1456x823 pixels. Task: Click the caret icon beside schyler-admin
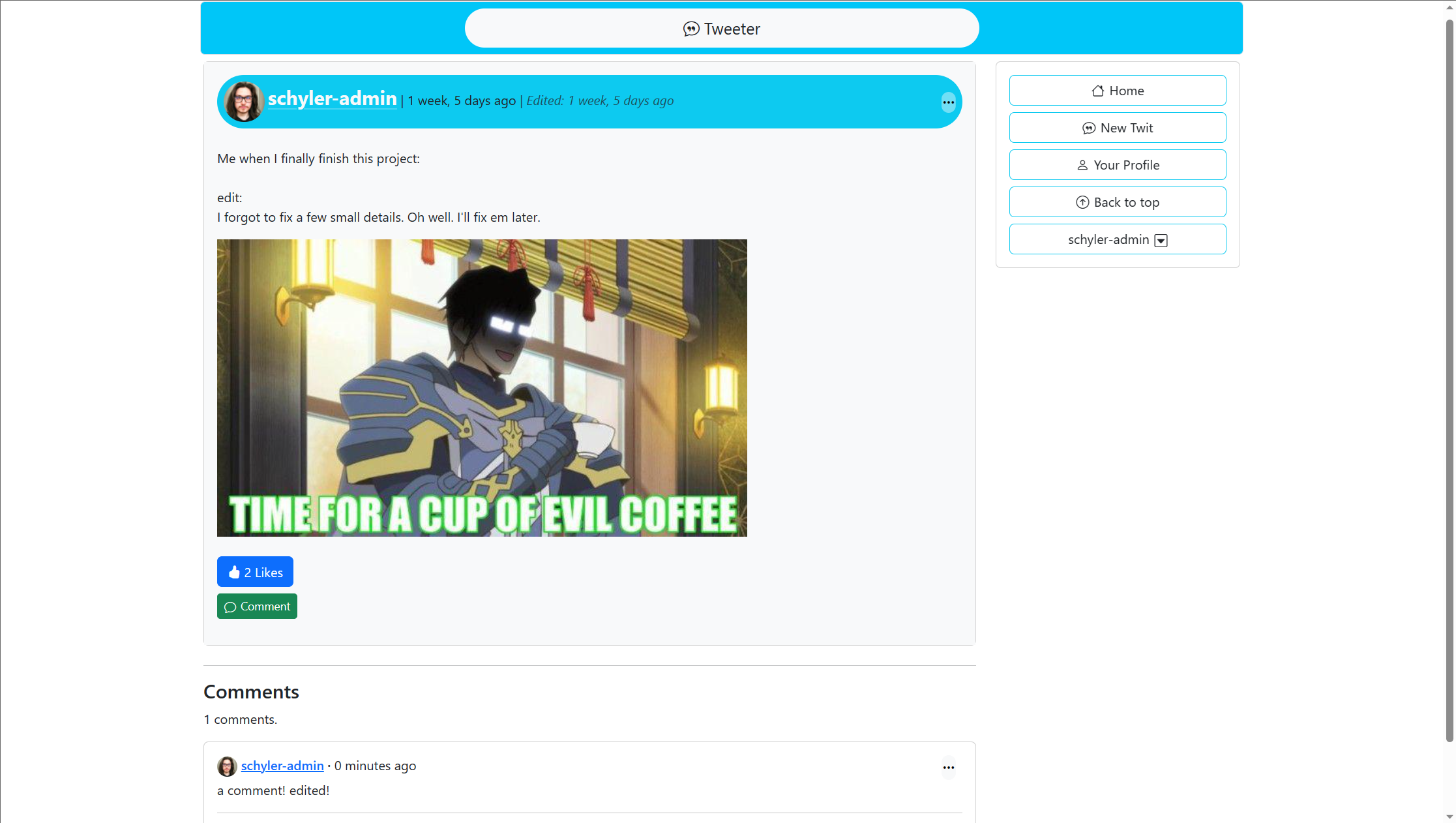click(1161, 240)
